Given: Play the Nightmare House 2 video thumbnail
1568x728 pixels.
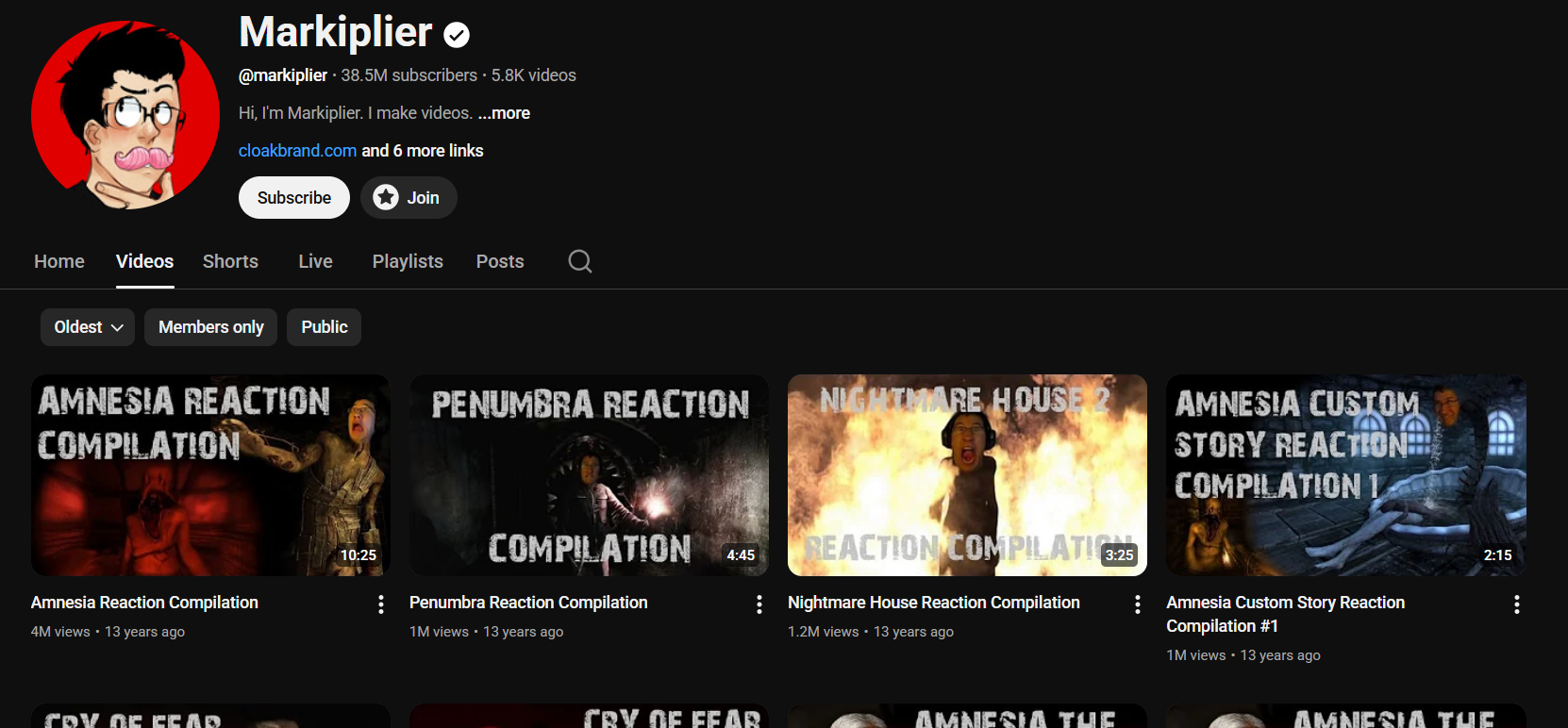Looking at the screenshot, I should 967,475.
